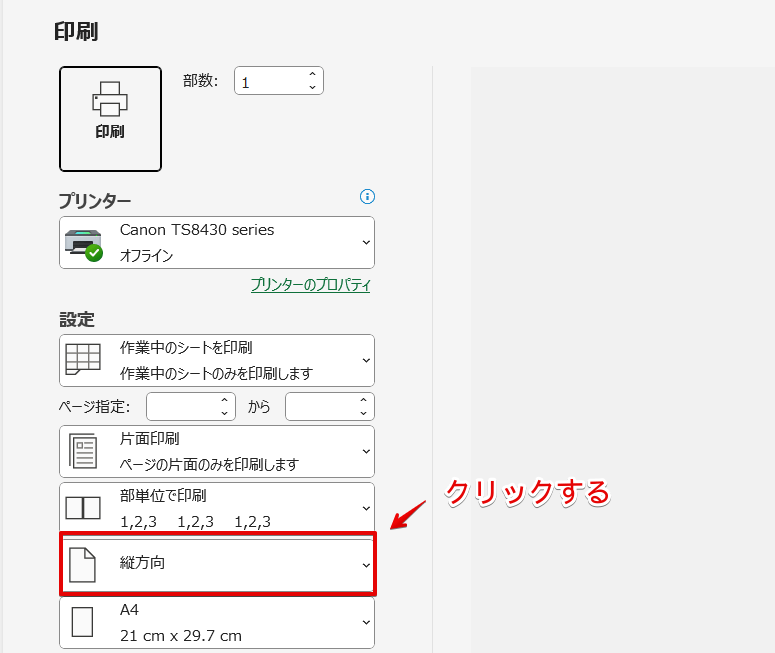Increase copies with the 部数 up arrow
Screen dimensions: 775x653
(312, 74)
